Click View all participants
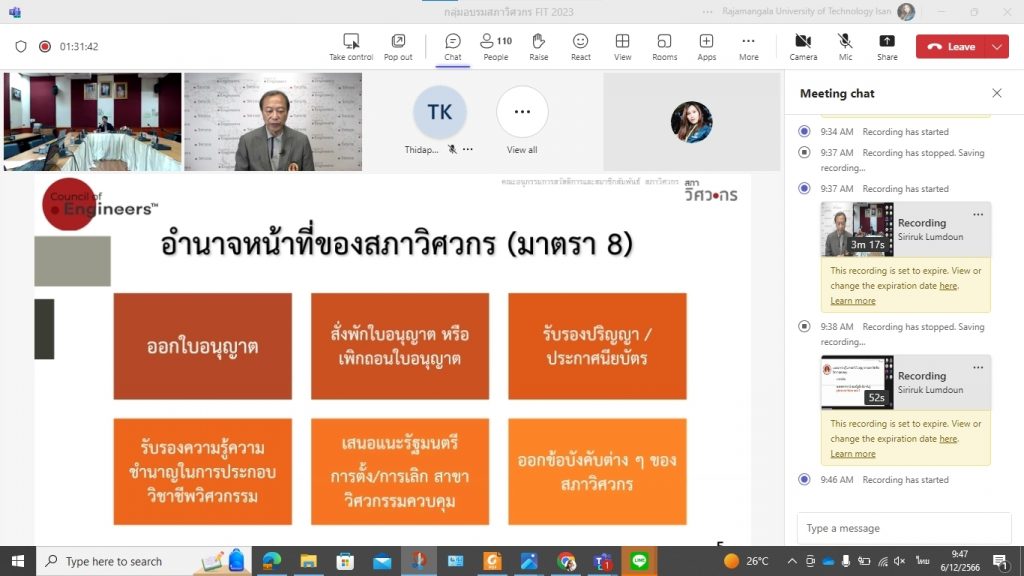 [x=522, y=118]
